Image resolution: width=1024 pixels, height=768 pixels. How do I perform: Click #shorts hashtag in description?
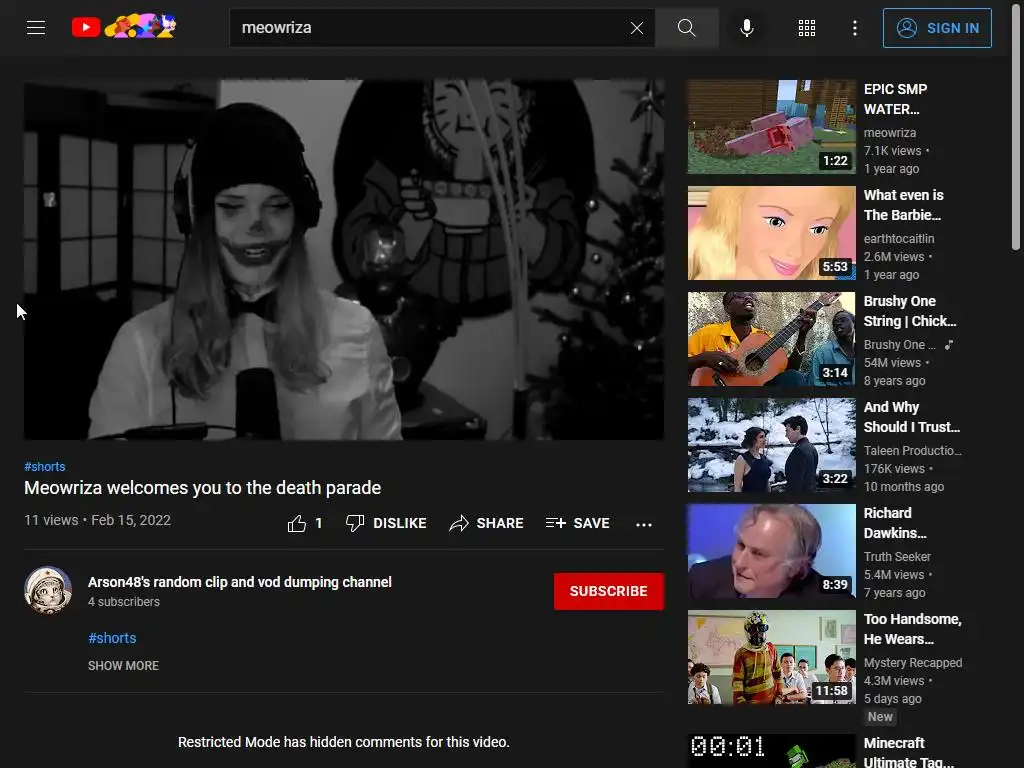[x=112, y=638]
